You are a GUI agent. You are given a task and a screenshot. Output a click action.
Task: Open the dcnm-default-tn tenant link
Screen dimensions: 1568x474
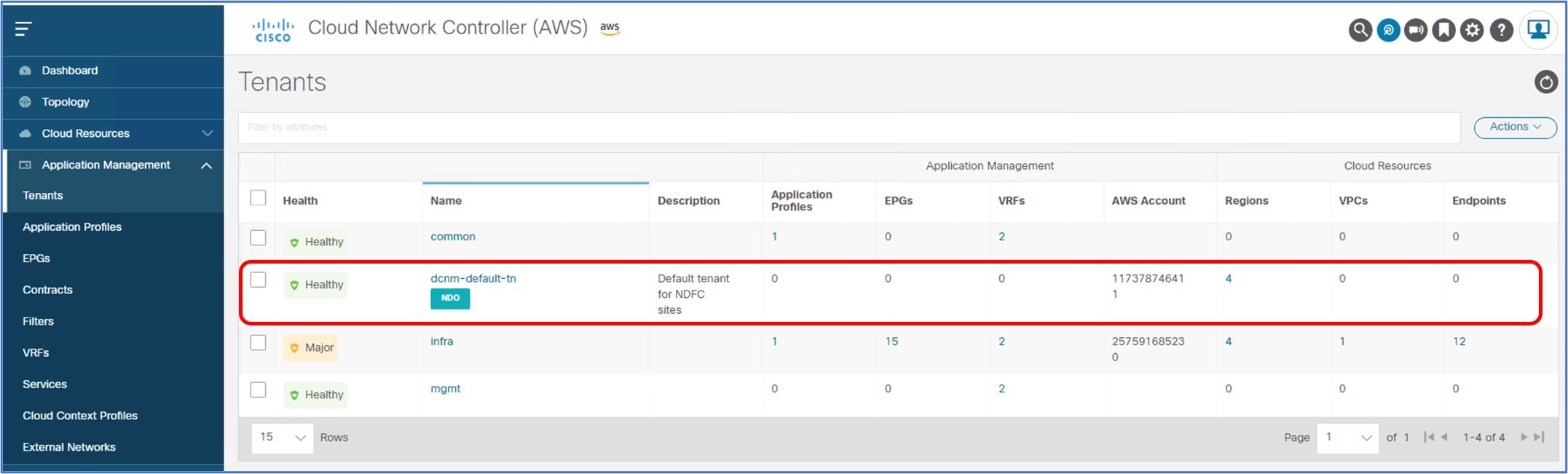click(473, 278)
